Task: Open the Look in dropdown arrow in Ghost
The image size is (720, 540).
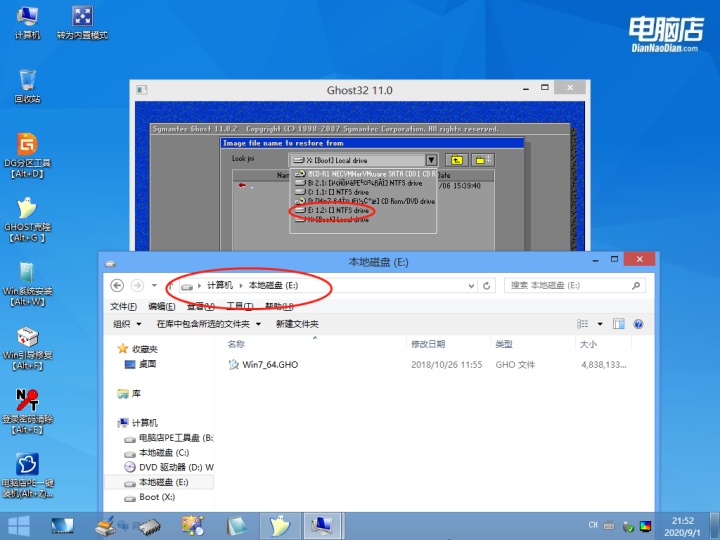Action: click(431, 160)
